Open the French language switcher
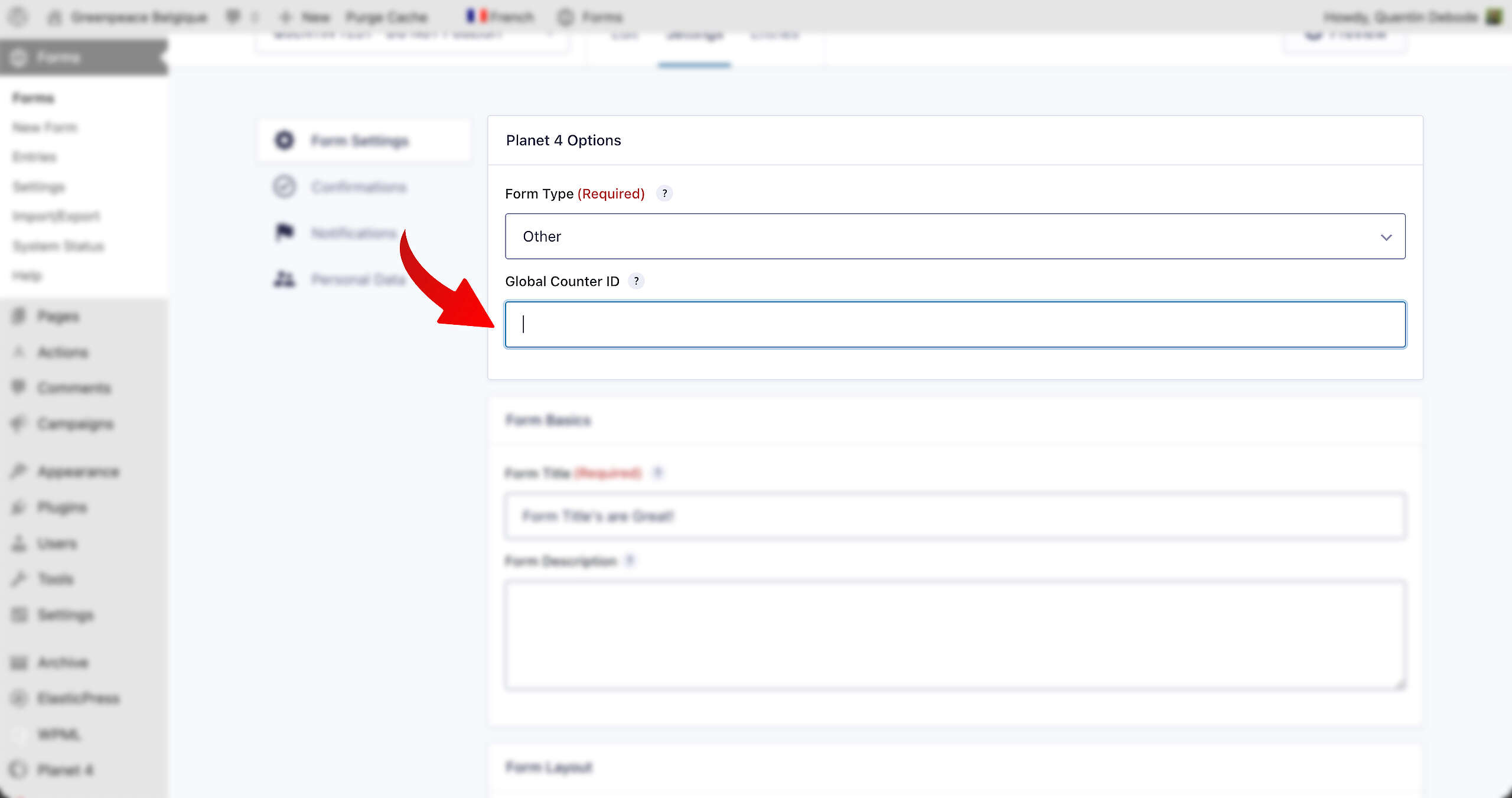The height and width of the screenshot is (798, 1512). click(500, 17)
